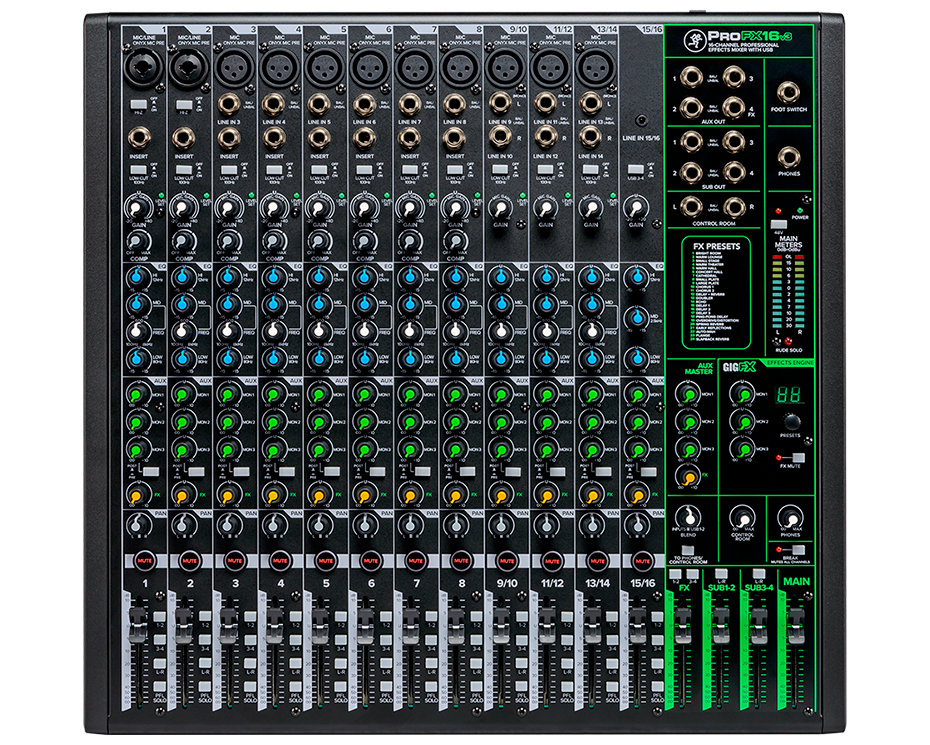Click the channel 1 GAIN knob

point(136,208)
